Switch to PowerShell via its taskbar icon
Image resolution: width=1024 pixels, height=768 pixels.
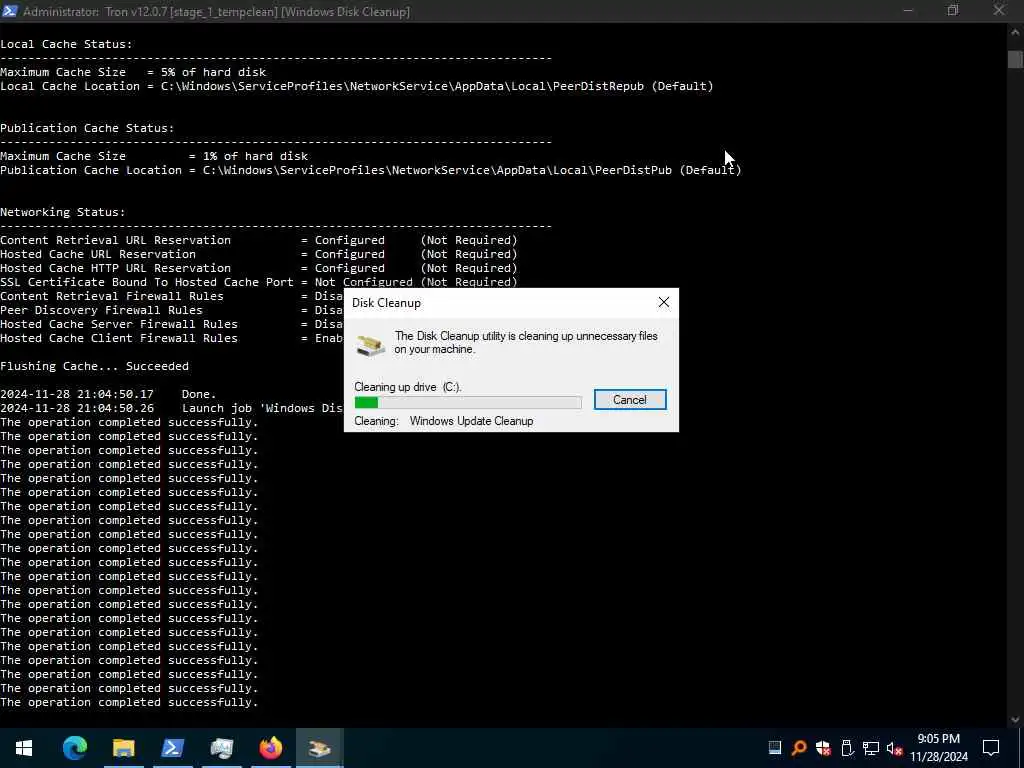[x=172, y=748]
